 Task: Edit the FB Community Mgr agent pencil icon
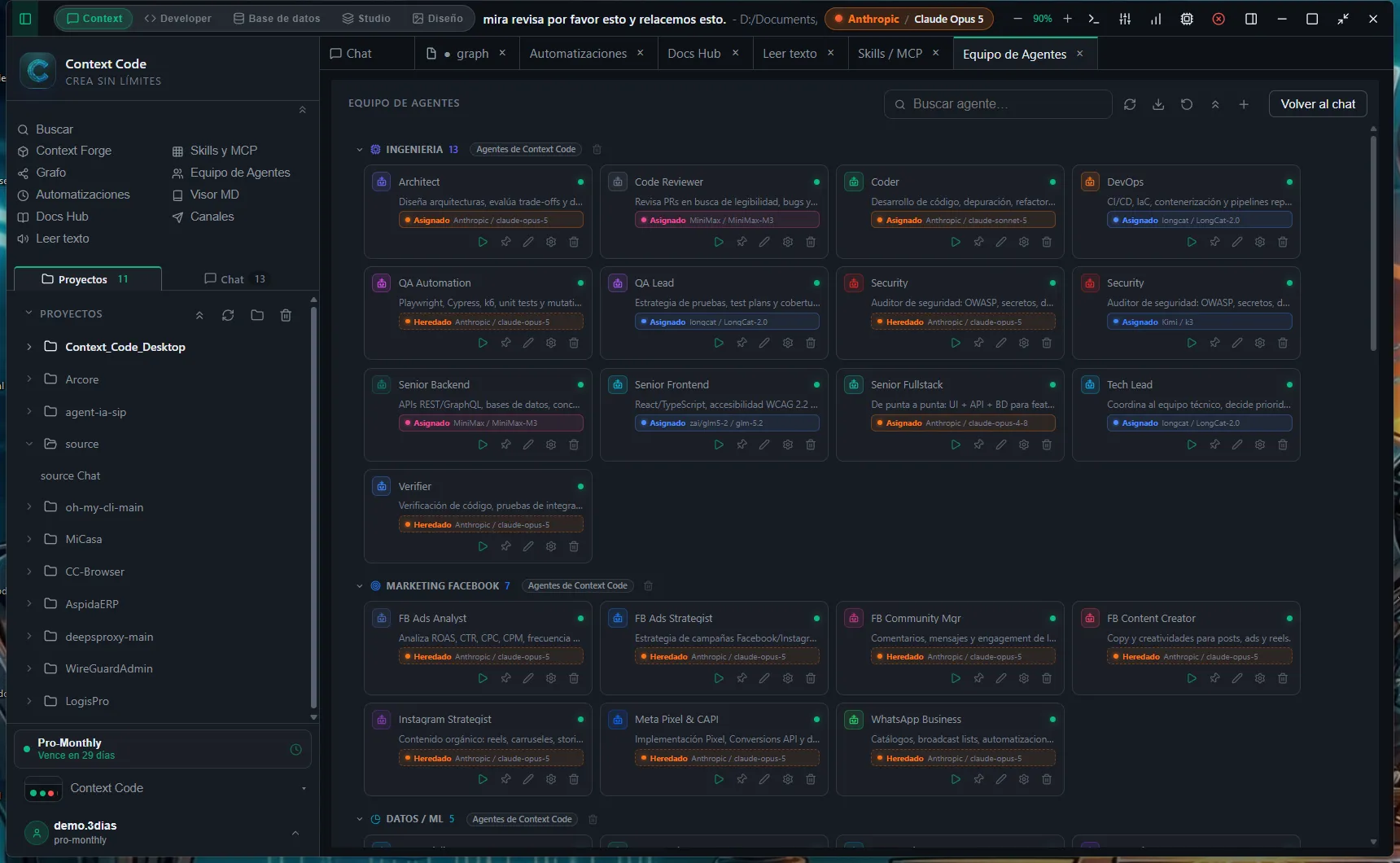pyautogui.click(x=1001, y=678)
